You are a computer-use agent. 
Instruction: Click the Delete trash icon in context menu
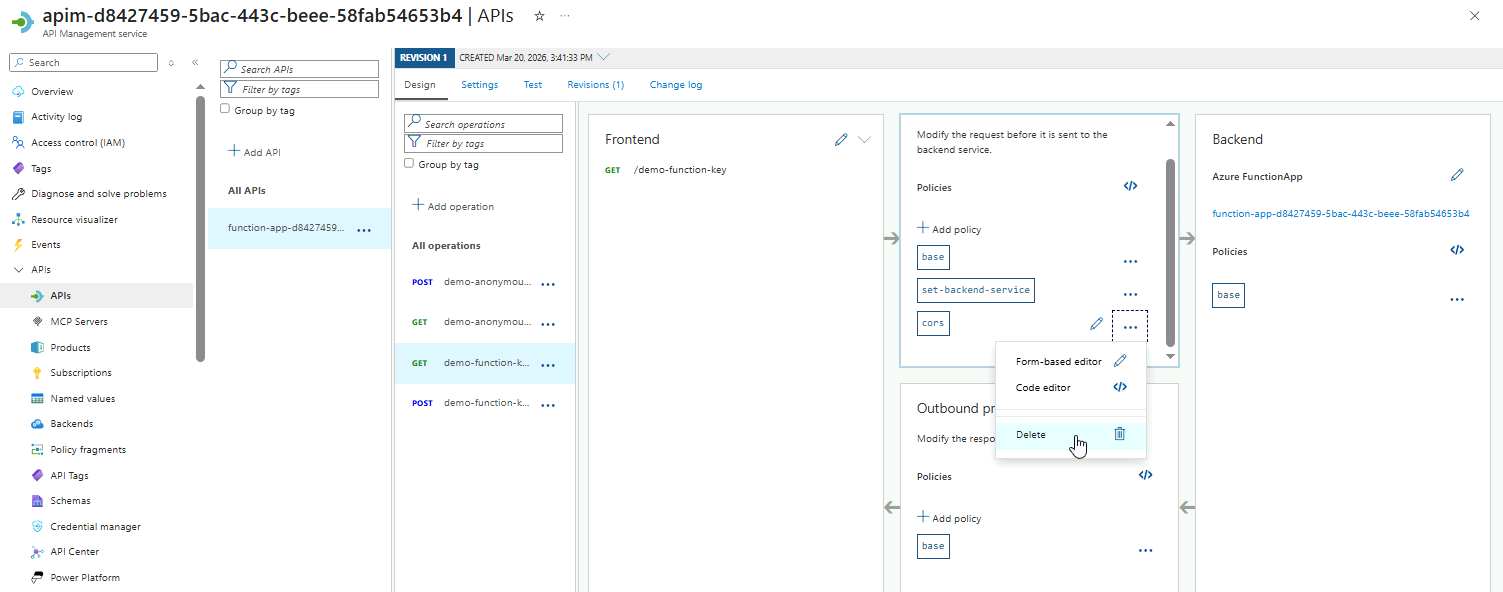coord(1119,434)
